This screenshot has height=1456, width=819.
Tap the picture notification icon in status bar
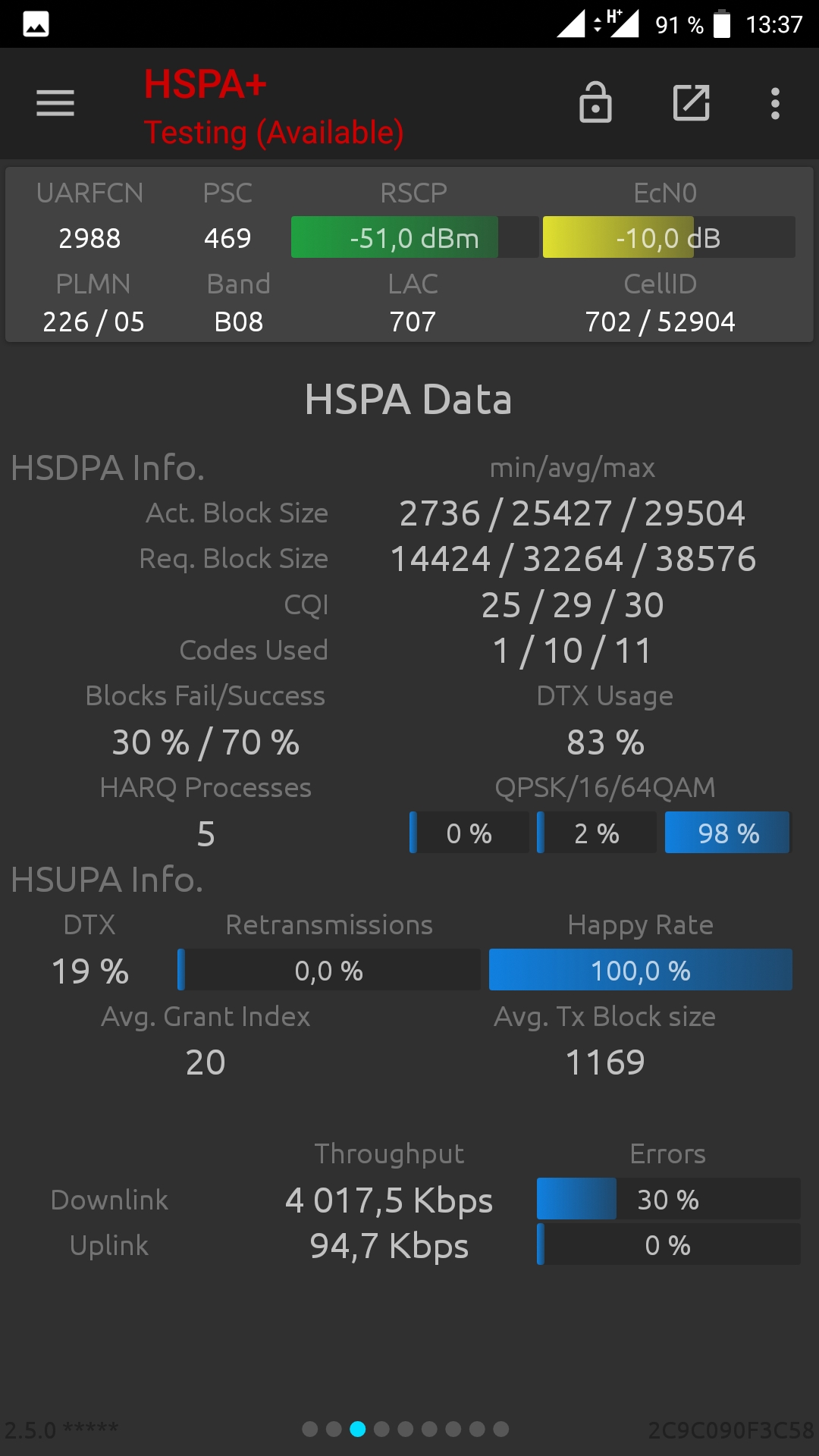tap(36, 24)
